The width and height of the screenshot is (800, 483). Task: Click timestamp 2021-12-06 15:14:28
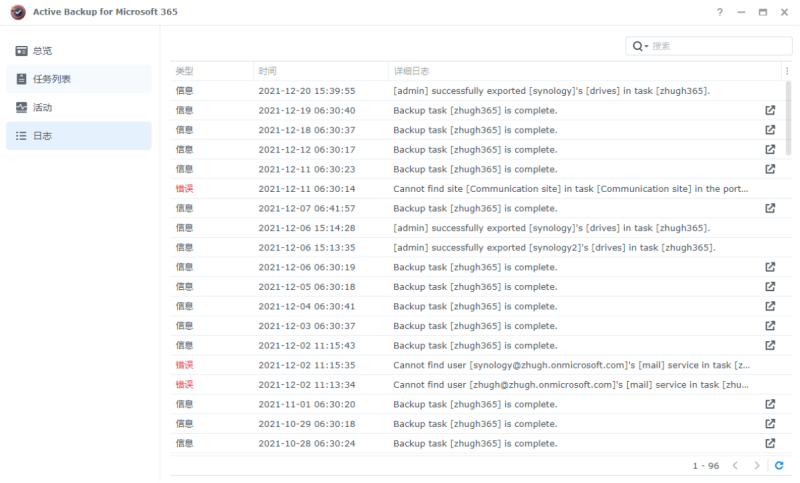[307, 228]
